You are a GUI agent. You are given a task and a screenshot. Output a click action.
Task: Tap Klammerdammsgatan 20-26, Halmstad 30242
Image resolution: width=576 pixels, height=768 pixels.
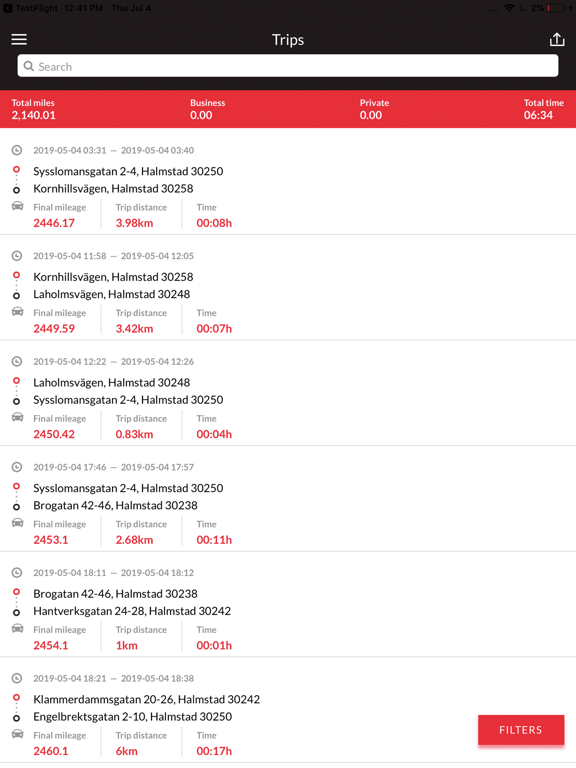(x=146, y=699)
